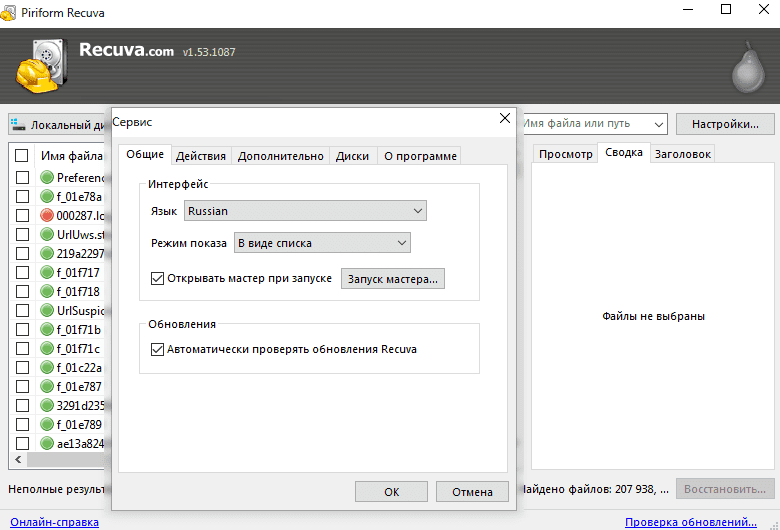The height and width of the screenshot is (530, 780).
Task: Toggle automatic Recuva update check checkbox
Action: (x=157, y=349)
